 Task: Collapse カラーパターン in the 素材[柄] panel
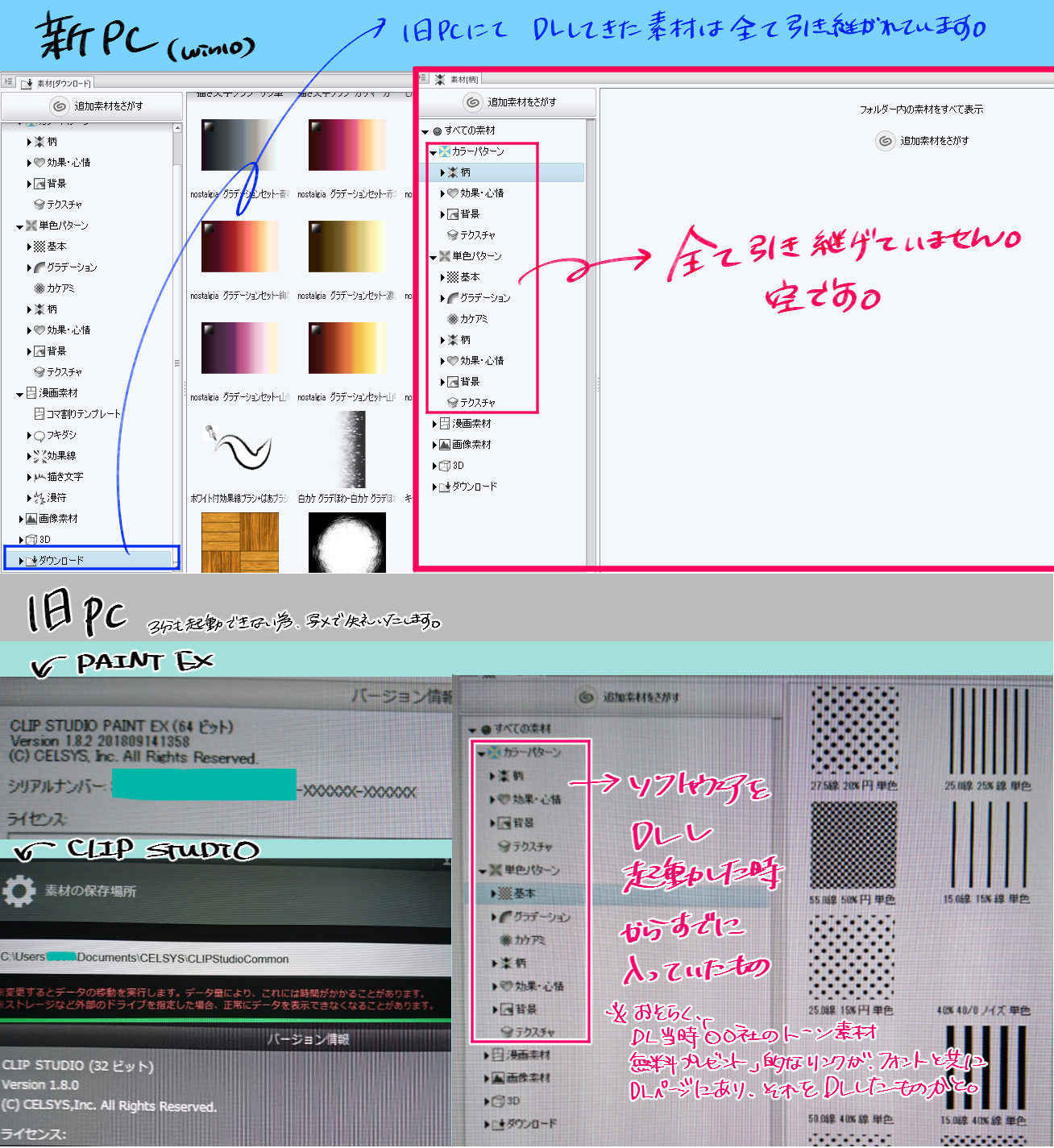click(x=434, y=152)
